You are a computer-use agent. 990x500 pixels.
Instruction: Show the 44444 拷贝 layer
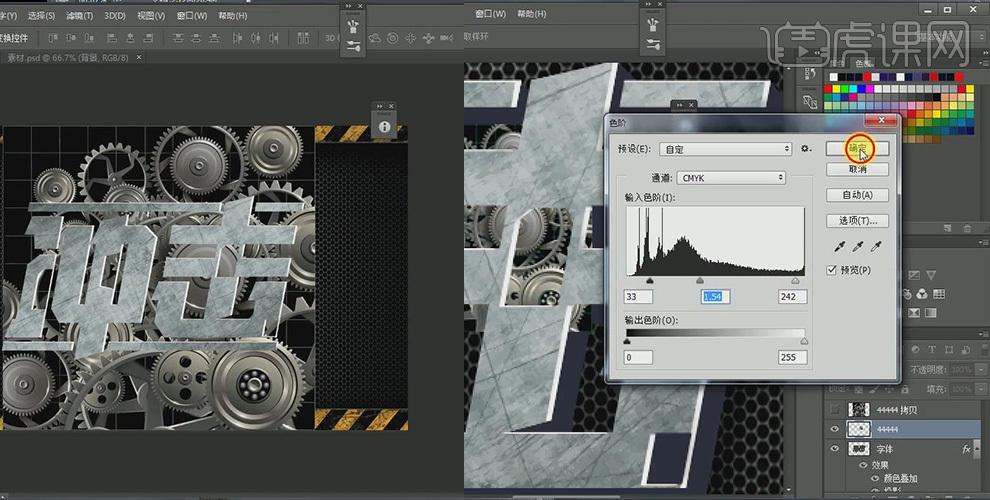point(836,409)
